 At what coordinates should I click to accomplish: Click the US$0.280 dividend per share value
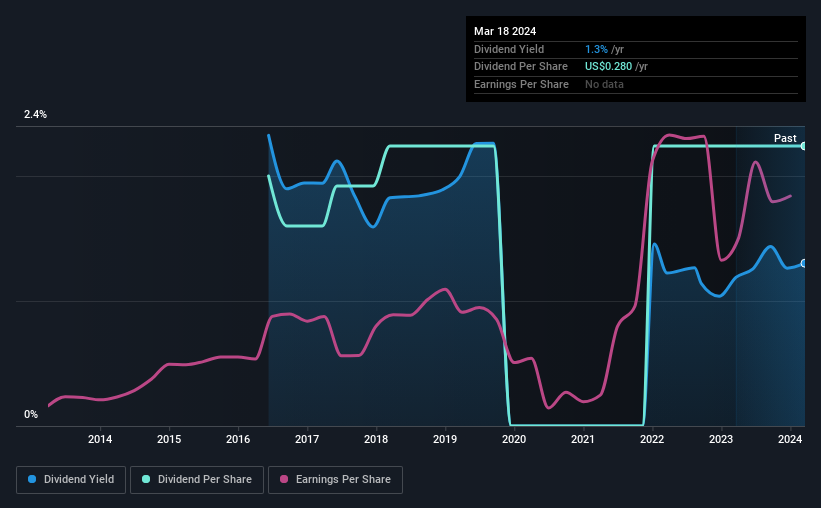pos(608,67)
